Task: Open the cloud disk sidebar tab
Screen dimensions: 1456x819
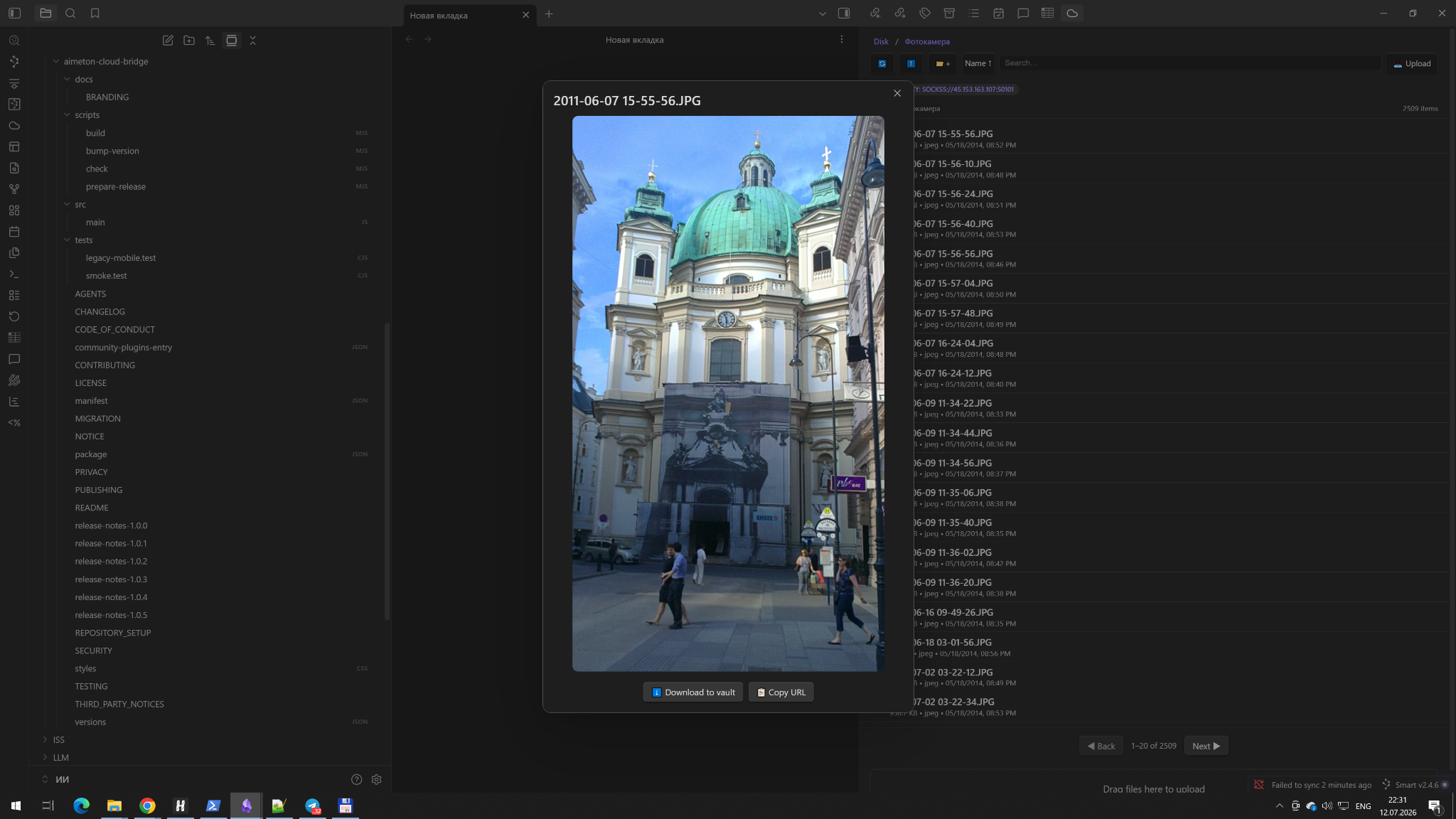Action: (1072, 14)
